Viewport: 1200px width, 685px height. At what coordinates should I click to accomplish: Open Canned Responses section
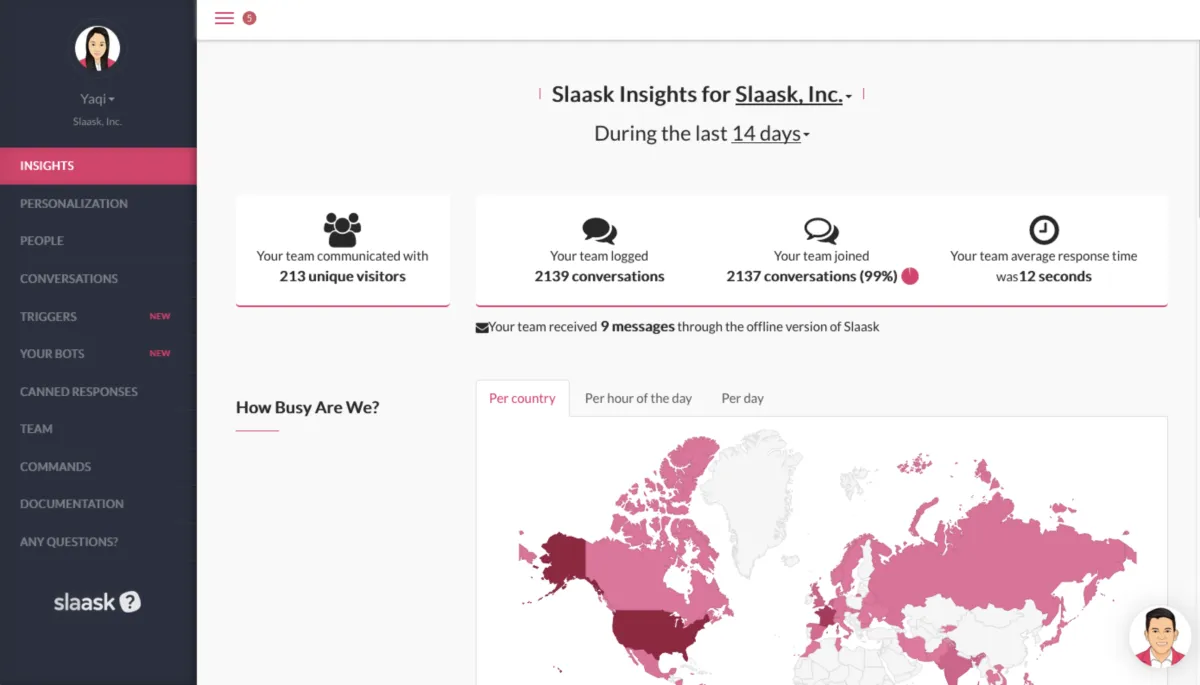(79, 391)
